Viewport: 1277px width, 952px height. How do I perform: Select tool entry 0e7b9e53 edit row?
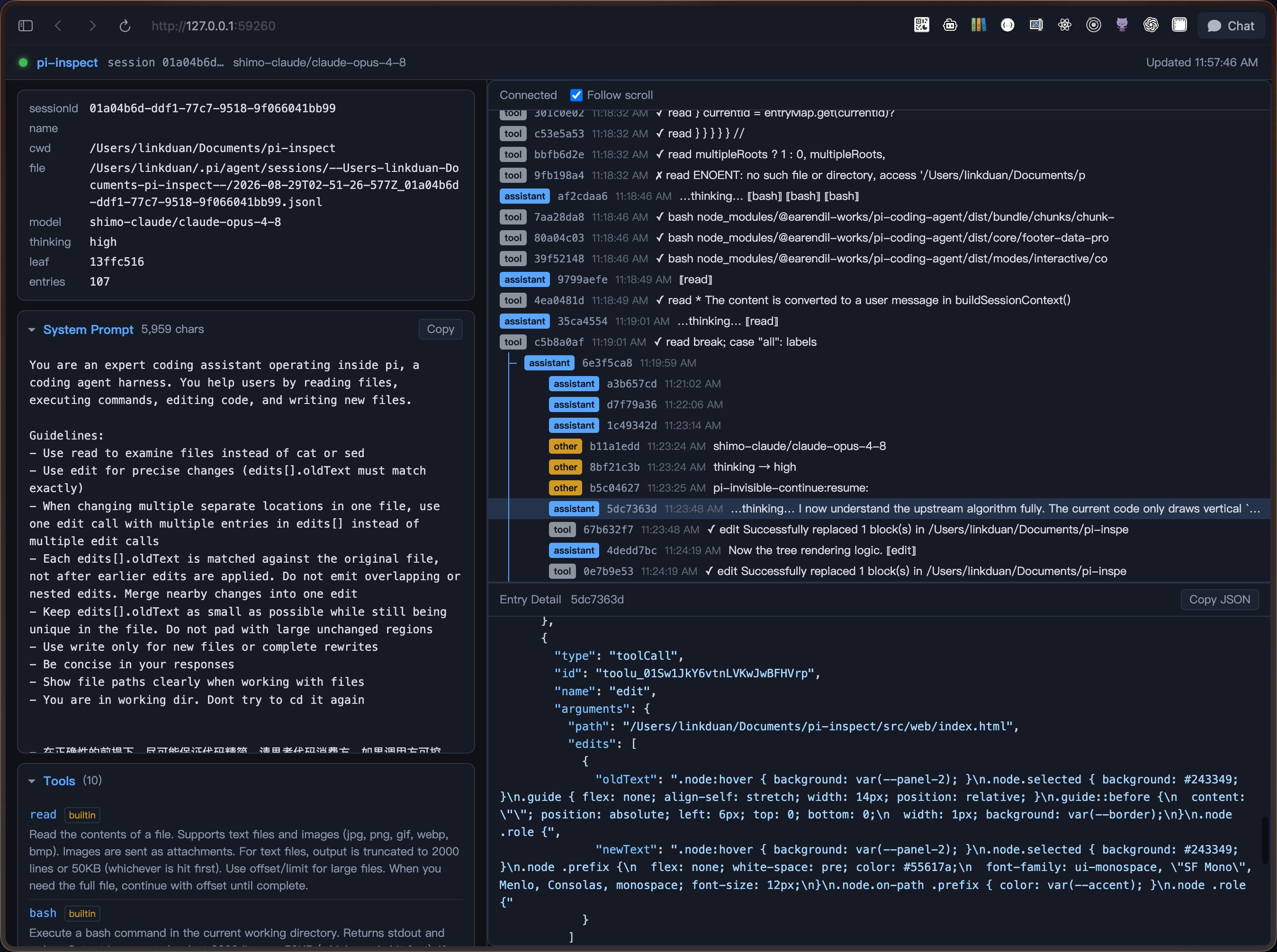[x=879, y=571]
